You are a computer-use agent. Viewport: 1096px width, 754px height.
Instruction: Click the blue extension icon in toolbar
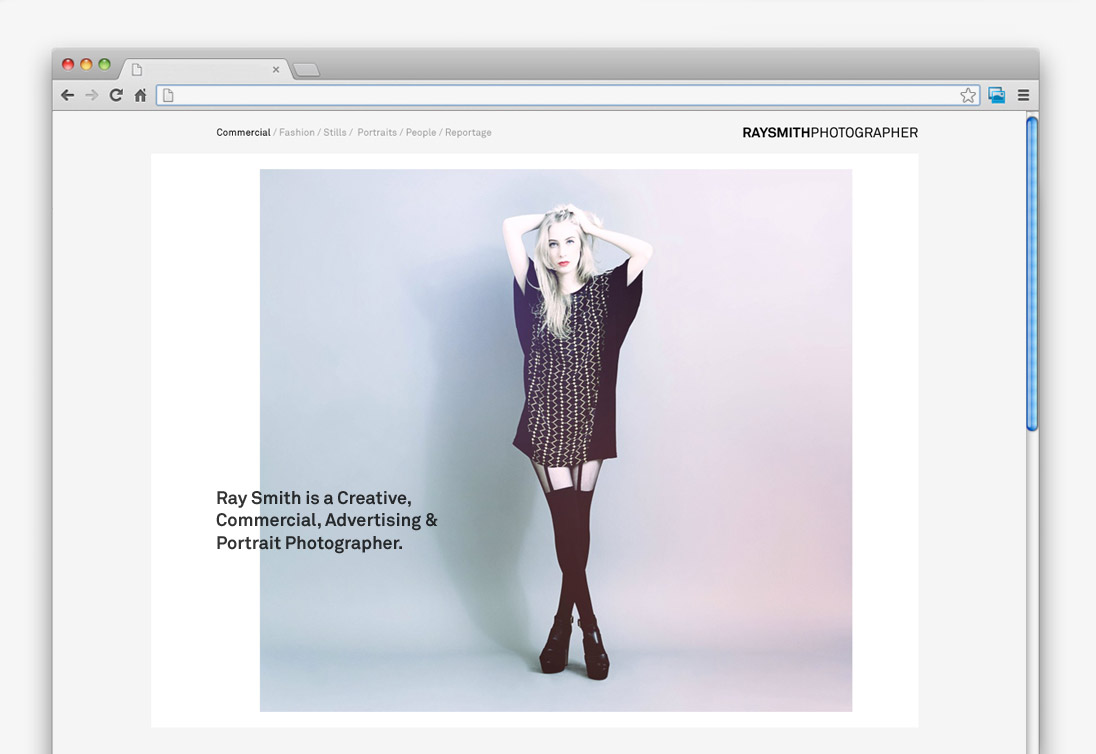(x=996, y=95)
